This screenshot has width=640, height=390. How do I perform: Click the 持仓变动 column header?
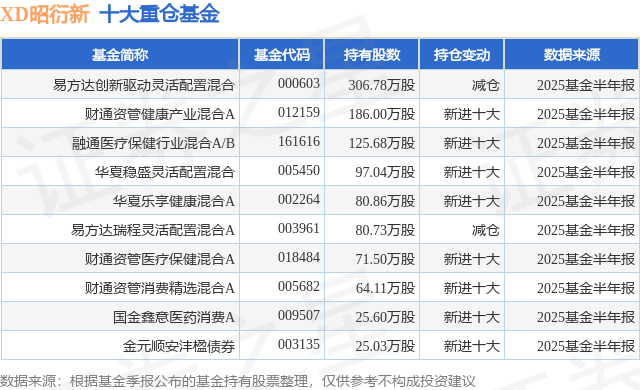pos(462,55)
